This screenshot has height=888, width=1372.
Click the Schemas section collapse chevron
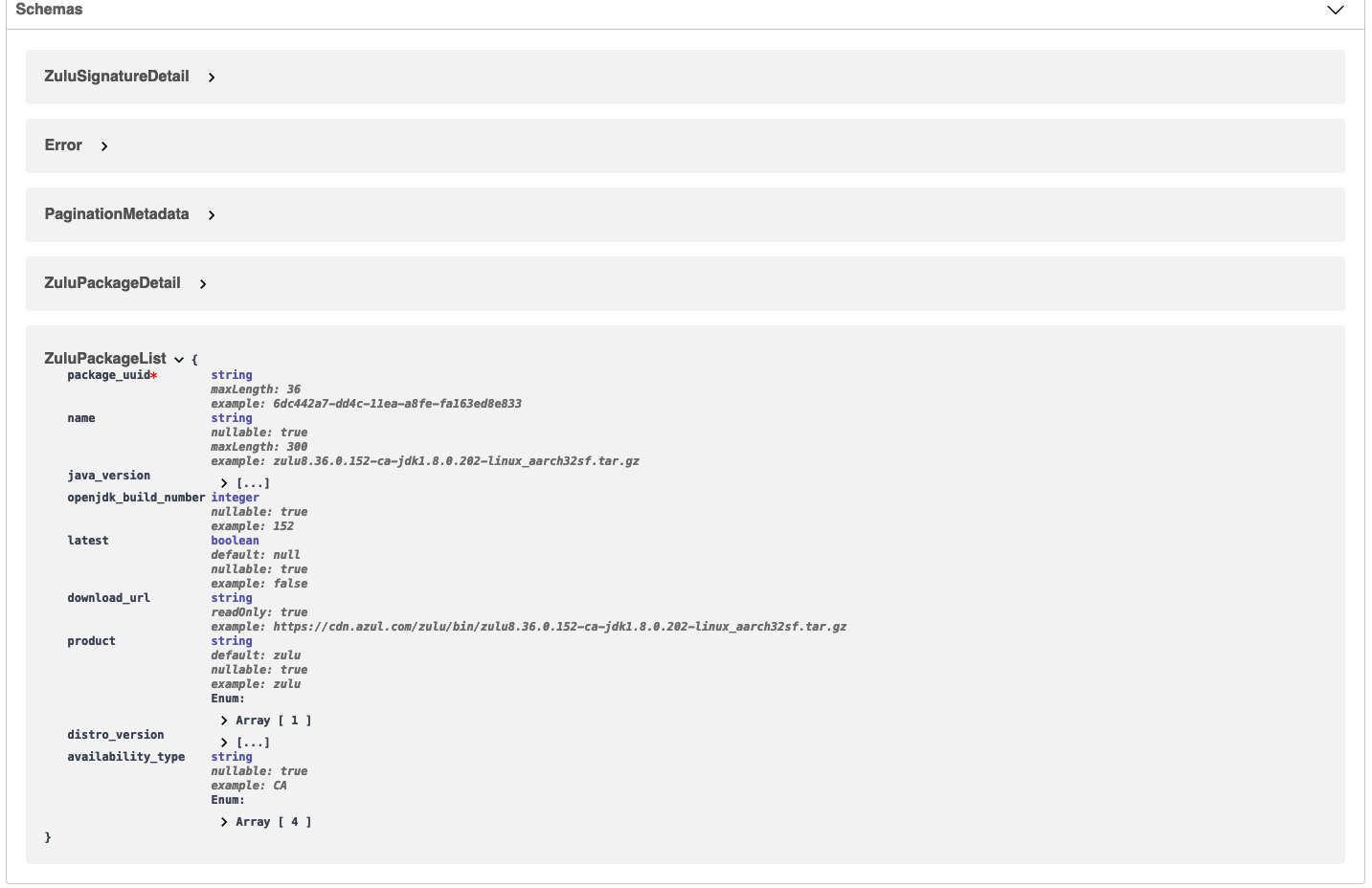(1336, 10)
